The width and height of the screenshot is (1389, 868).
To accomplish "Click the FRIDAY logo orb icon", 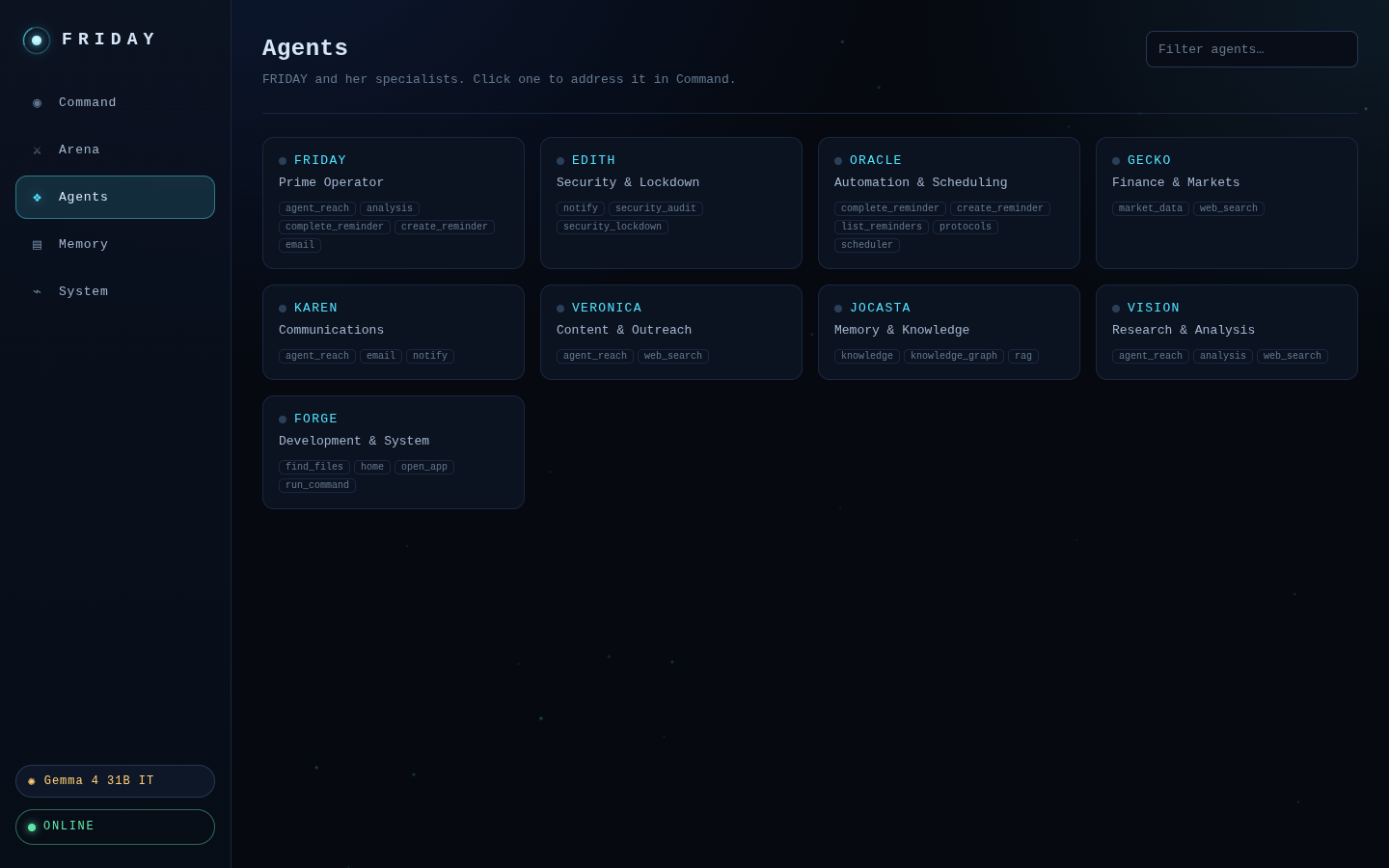I will point(37,41).
